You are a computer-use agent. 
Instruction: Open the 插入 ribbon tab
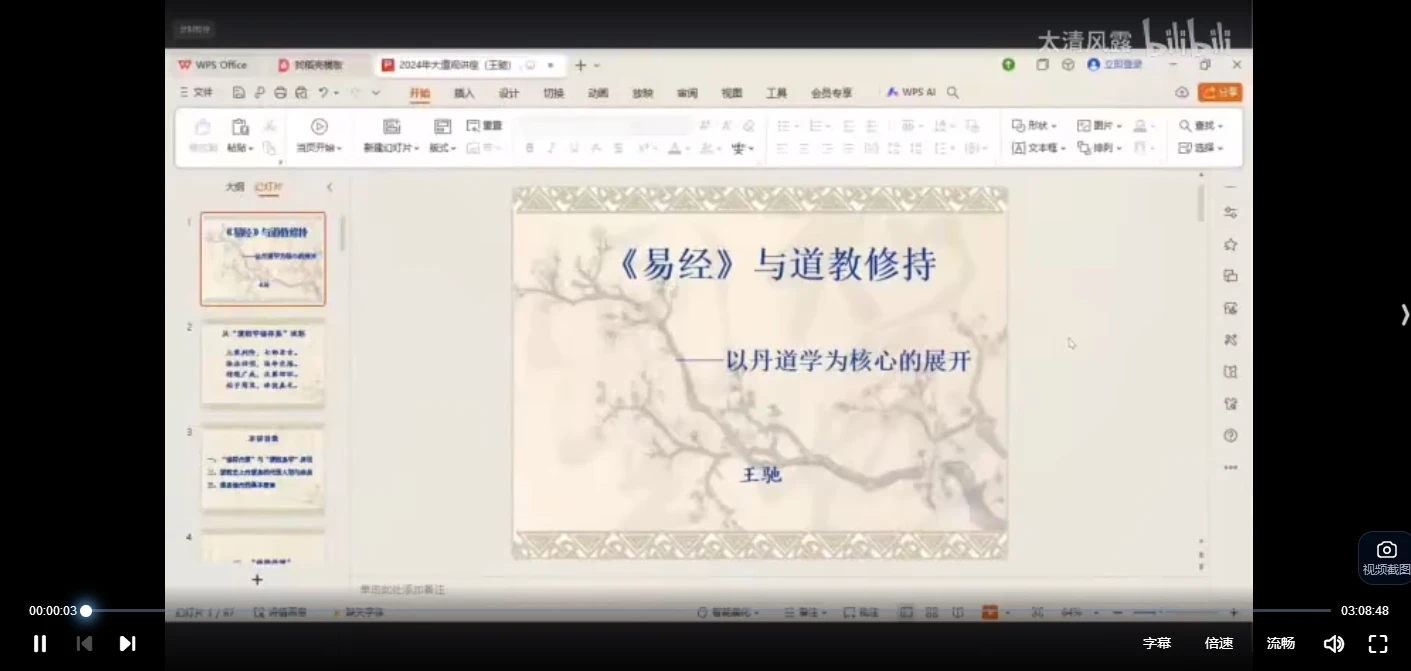[x=464, y=93]
